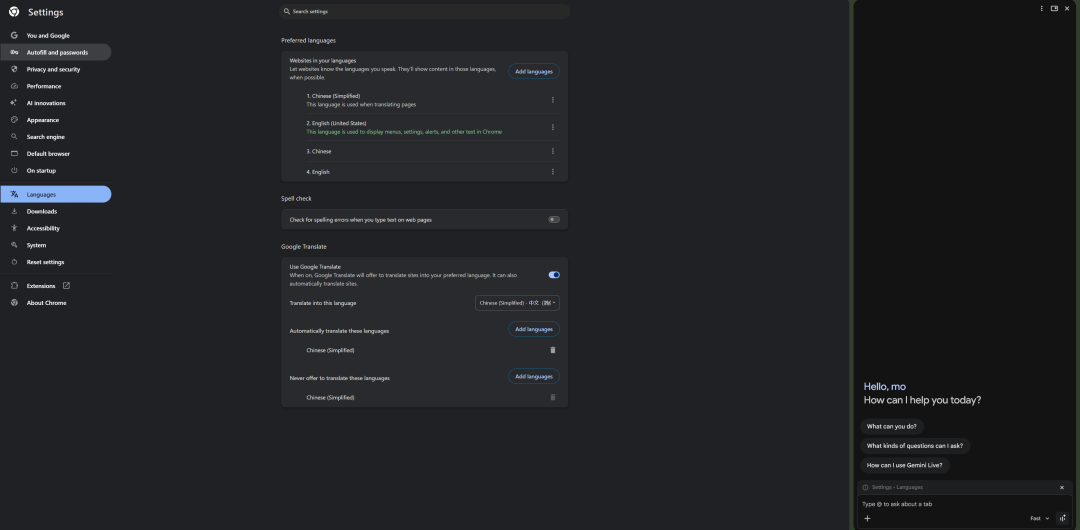Open more actions for language 4. English
The height and width of the screenshot is (530, 1080).
point(553,172)
